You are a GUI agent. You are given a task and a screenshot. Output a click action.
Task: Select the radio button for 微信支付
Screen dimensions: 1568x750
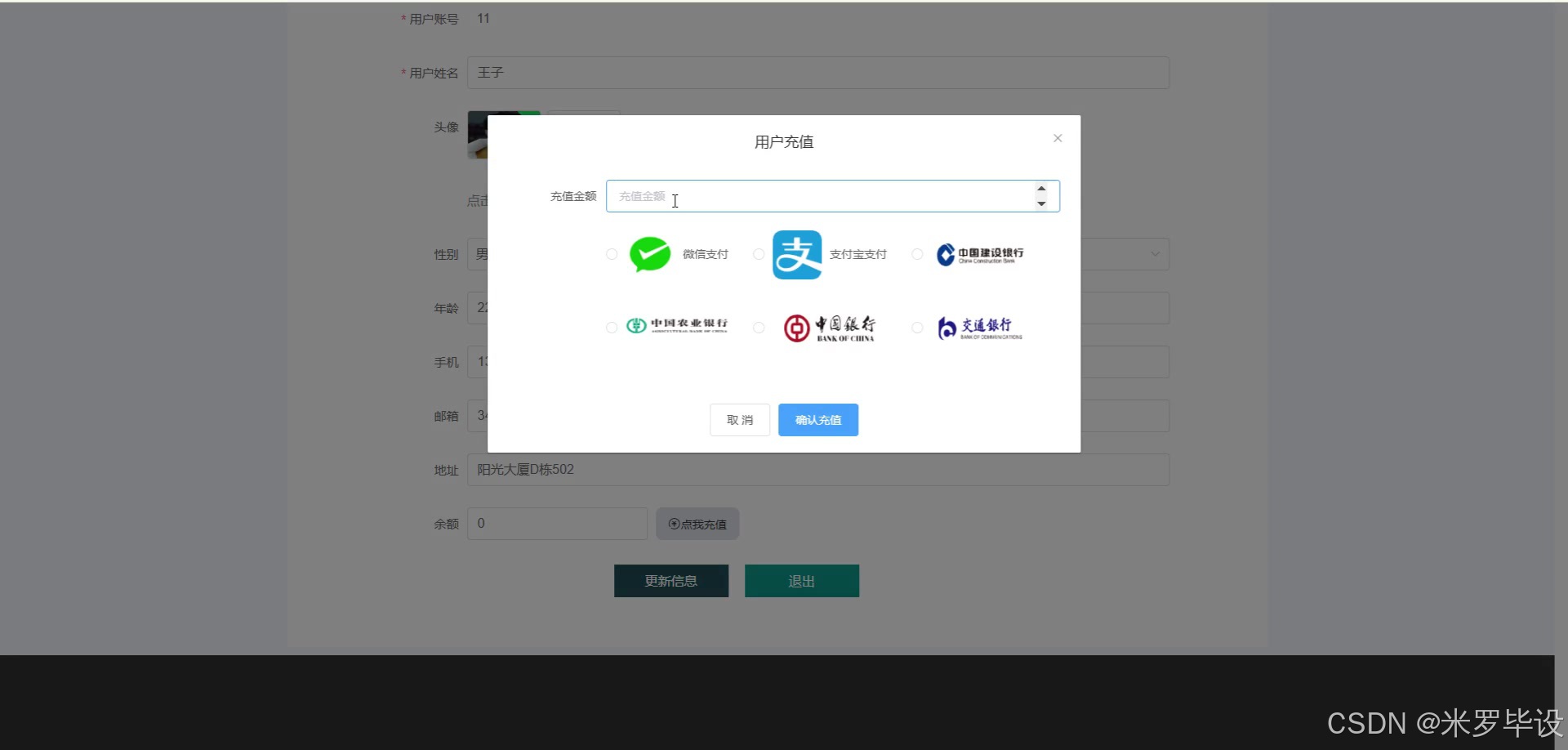pyautogui.click(x=611, y=254)
